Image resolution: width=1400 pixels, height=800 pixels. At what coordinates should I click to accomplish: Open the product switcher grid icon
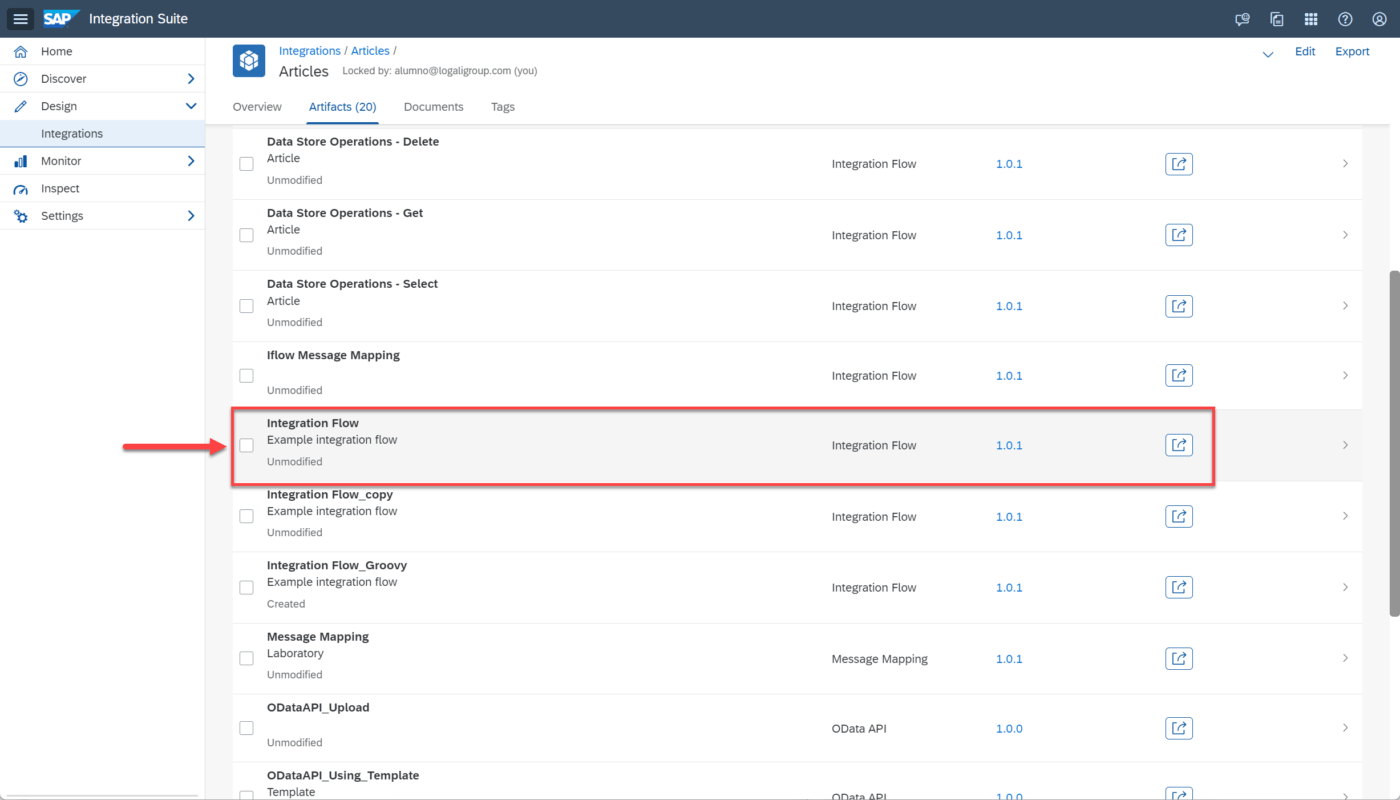pos(1311,19)
